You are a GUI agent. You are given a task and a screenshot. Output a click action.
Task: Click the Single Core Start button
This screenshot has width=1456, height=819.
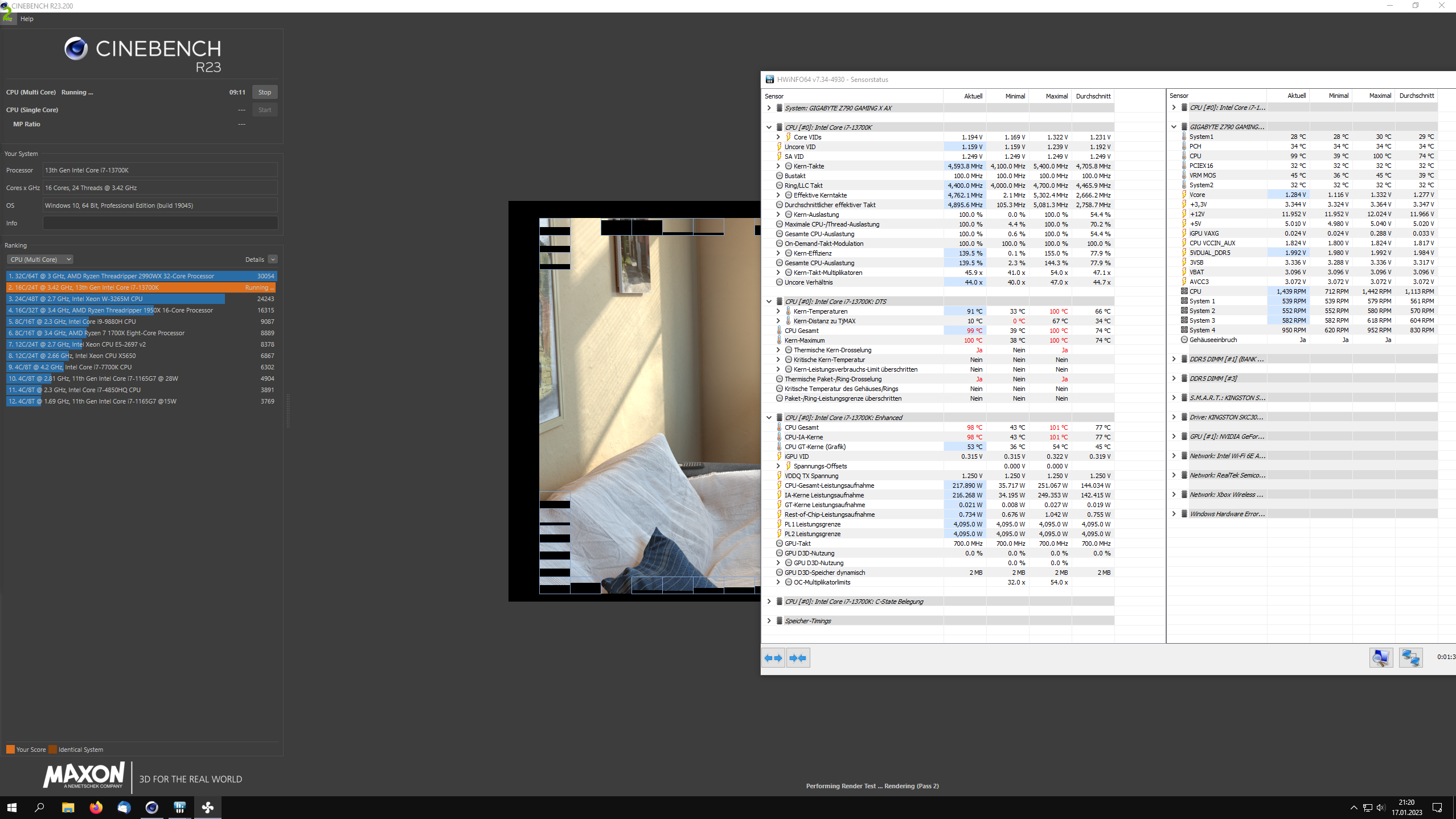[265, 110]
